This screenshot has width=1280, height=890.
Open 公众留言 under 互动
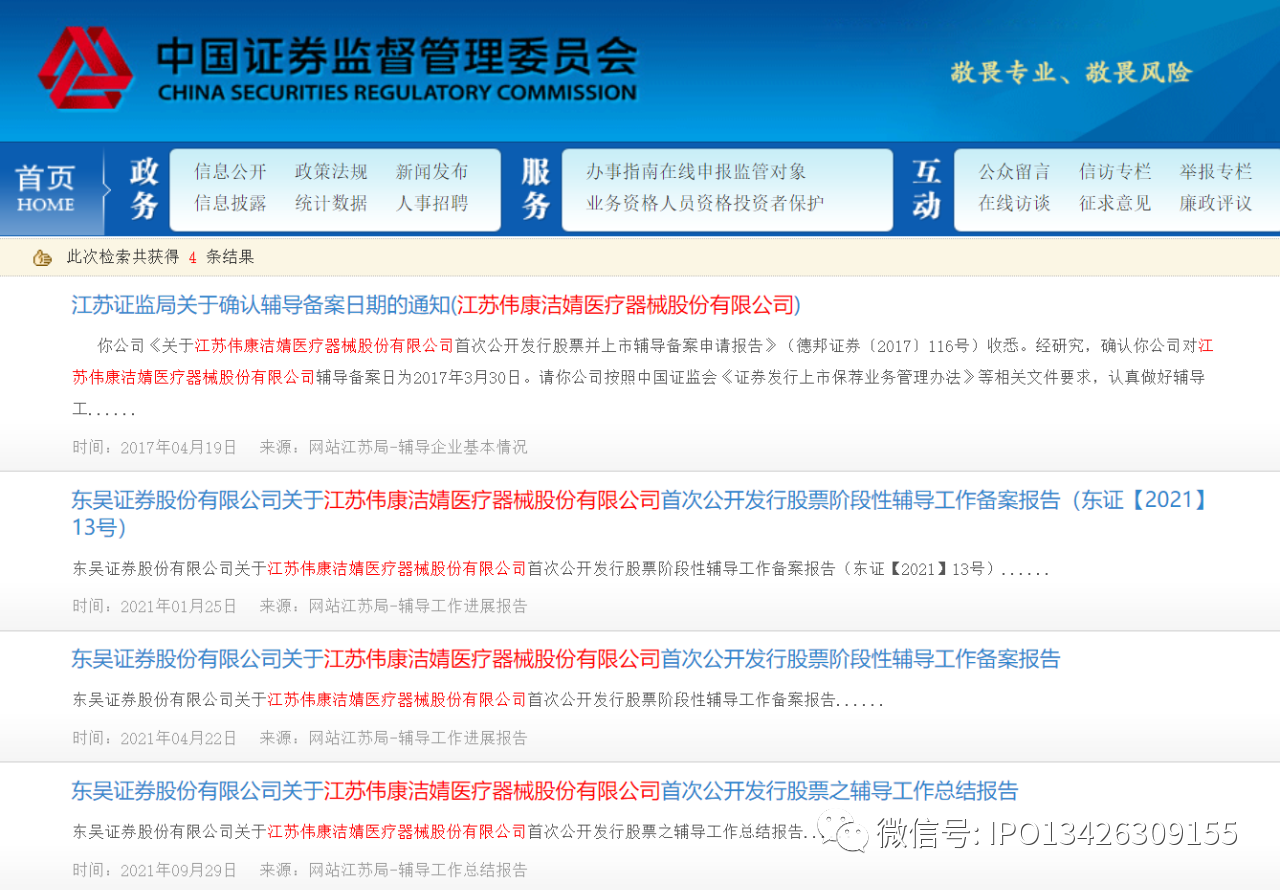coord(1014,172)
